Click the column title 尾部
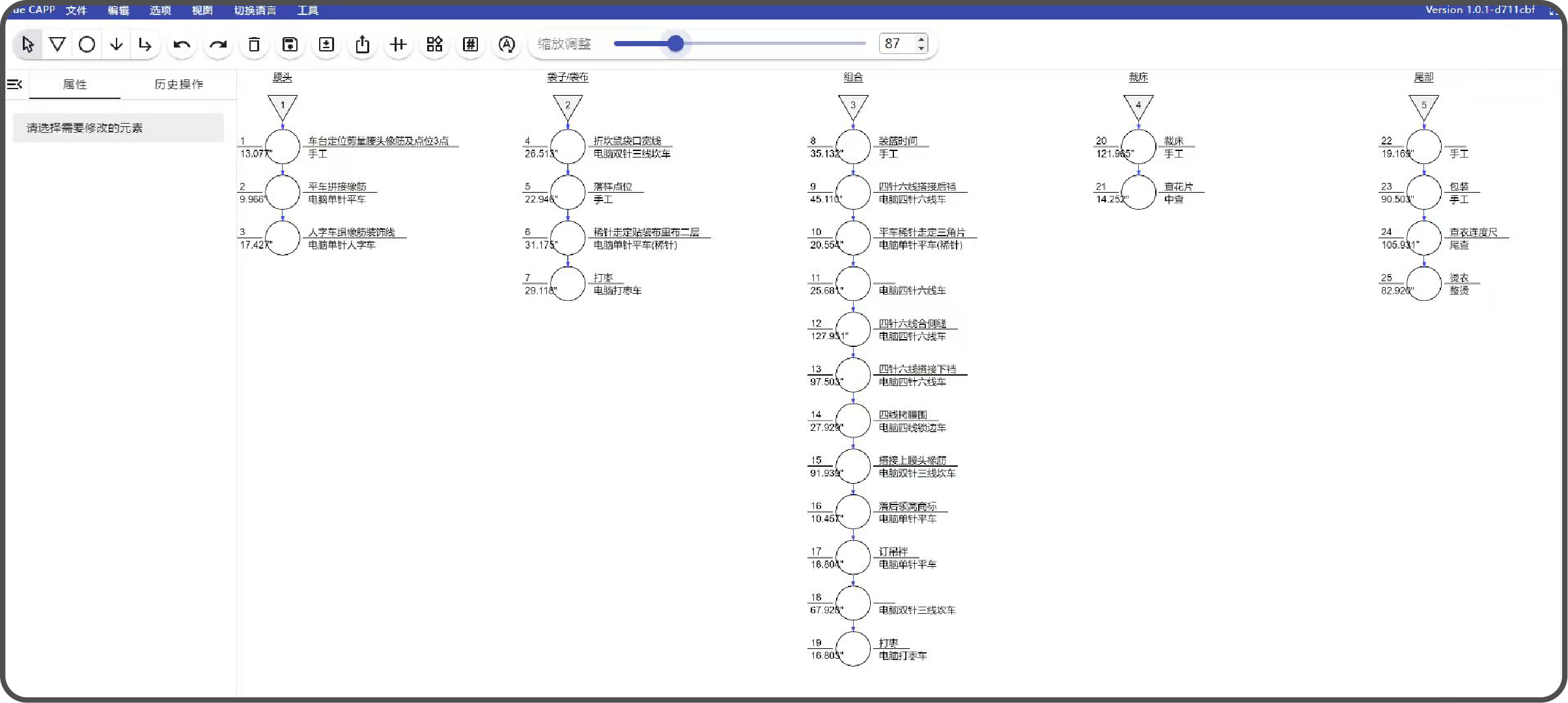This screenshot has height=703, width=1568. tap(1424, 77)
